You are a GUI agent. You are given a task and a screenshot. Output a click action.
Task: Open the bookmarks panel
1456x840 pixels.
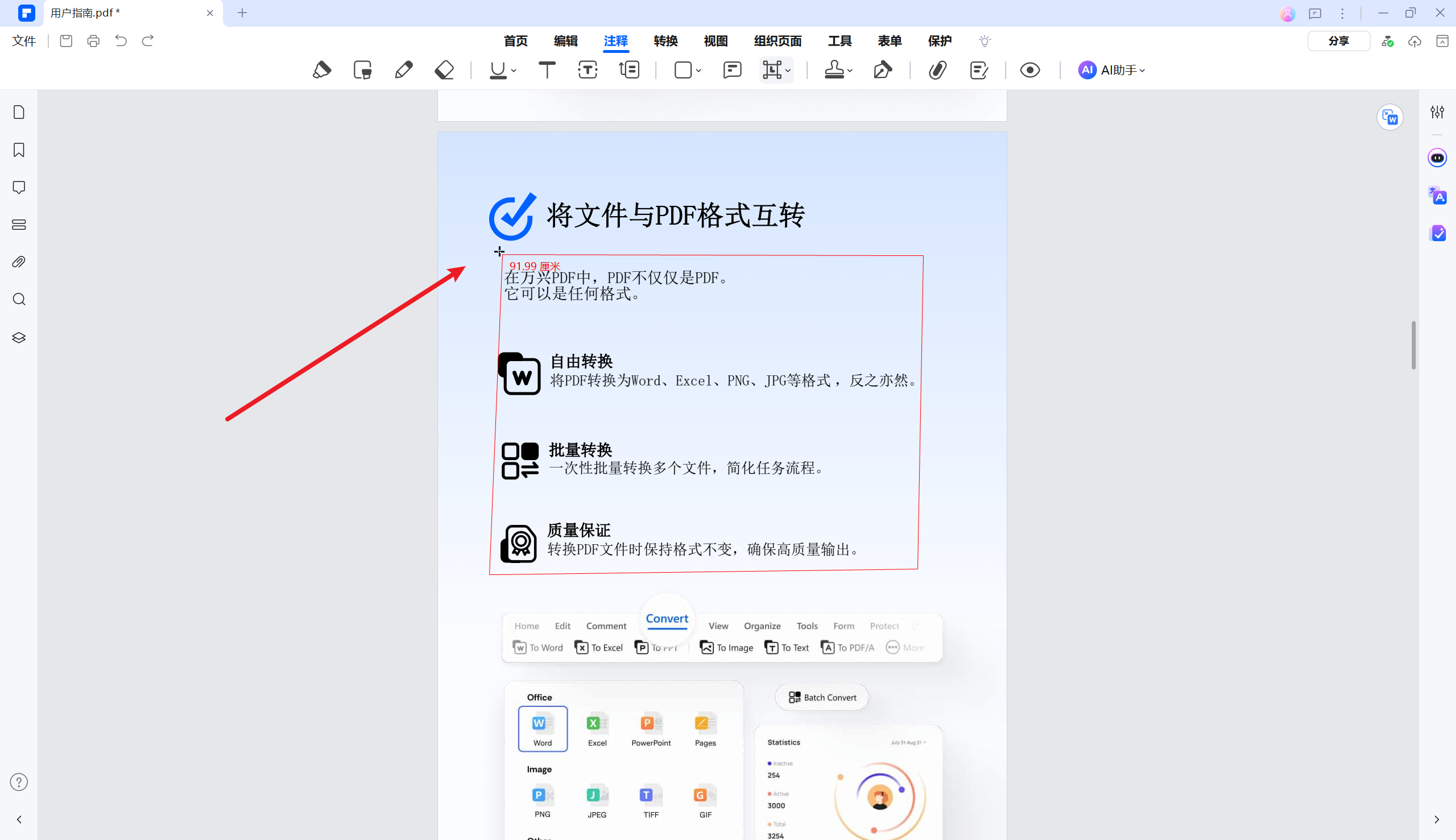(18, 150)
